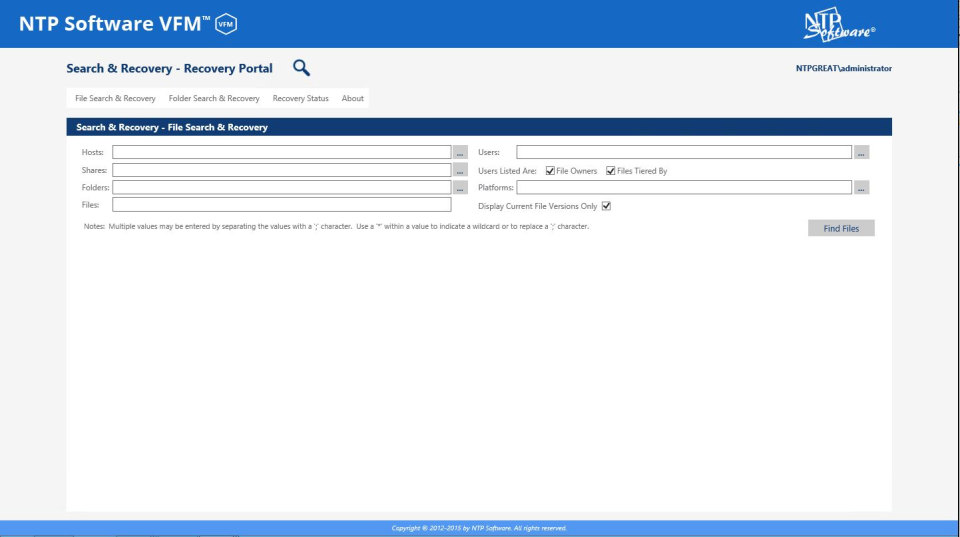960x537 pixels.
Task: Click the VFM hexagon logo icon
Action: [226, 24]
